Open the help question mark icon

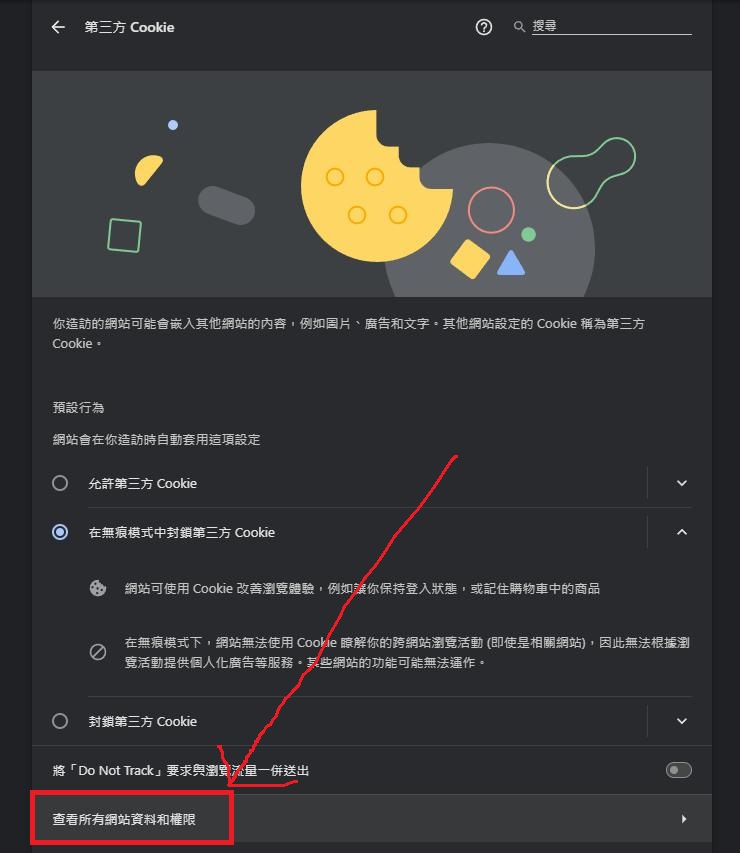coord(484,27)
